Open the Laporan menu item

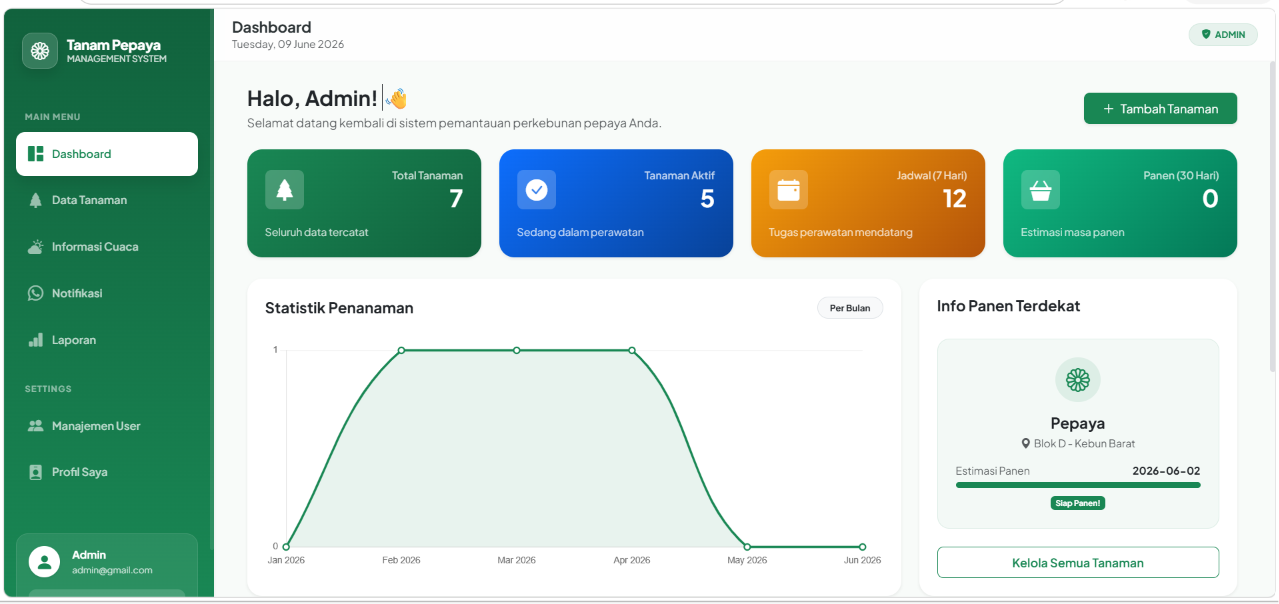click(107, 340)
